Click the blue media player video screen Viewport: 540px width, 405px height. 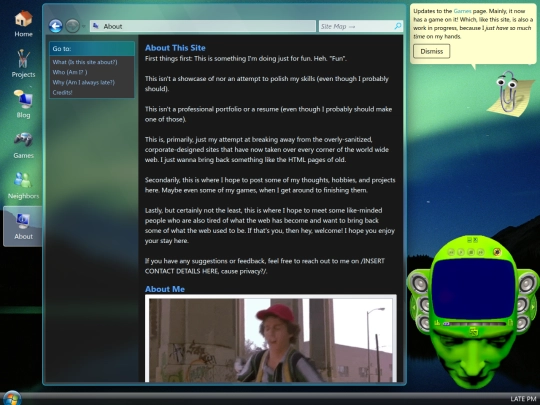(x=474, y=288)
